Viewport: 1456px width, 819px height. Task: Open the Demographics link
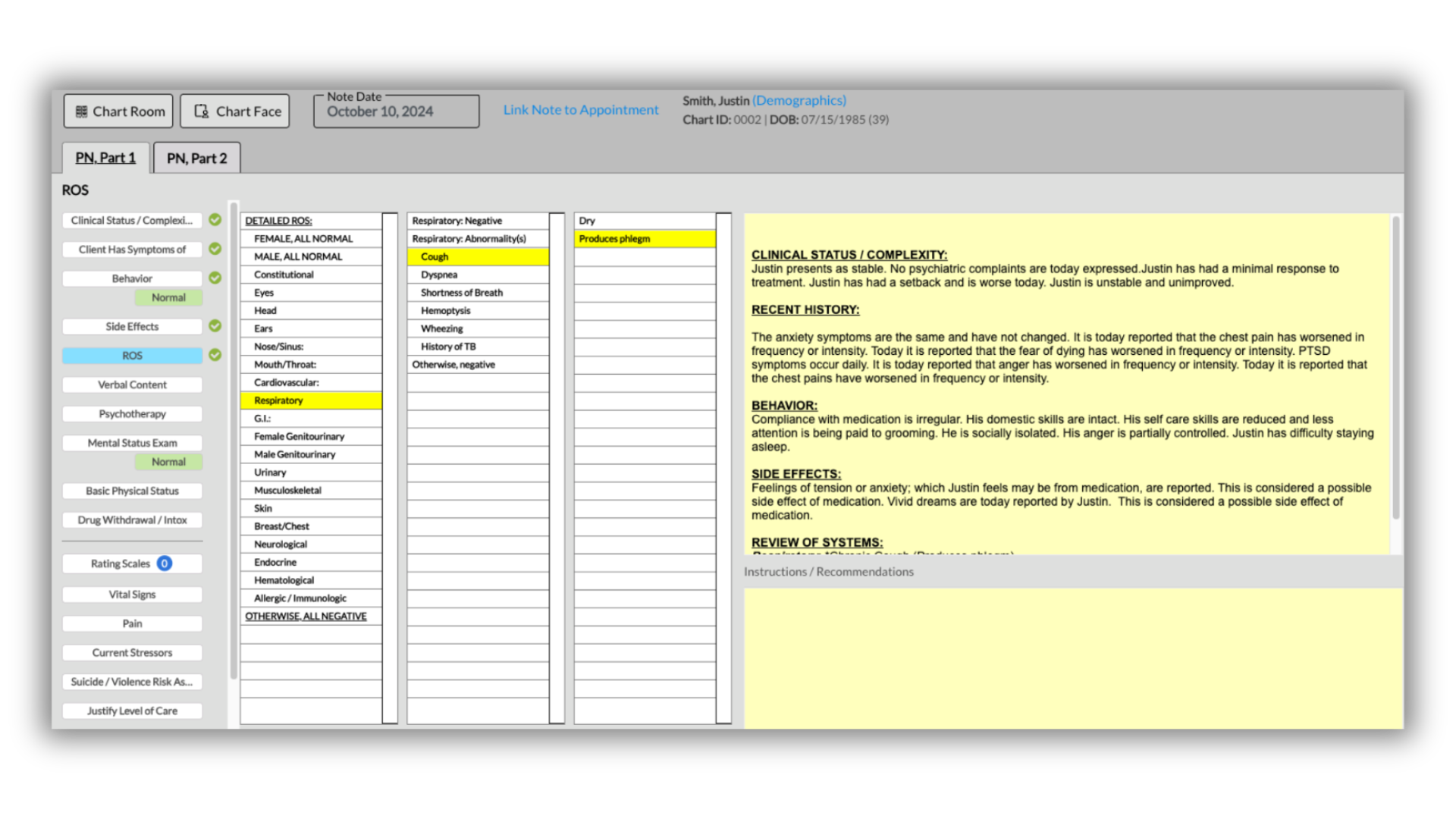(799, 101)
